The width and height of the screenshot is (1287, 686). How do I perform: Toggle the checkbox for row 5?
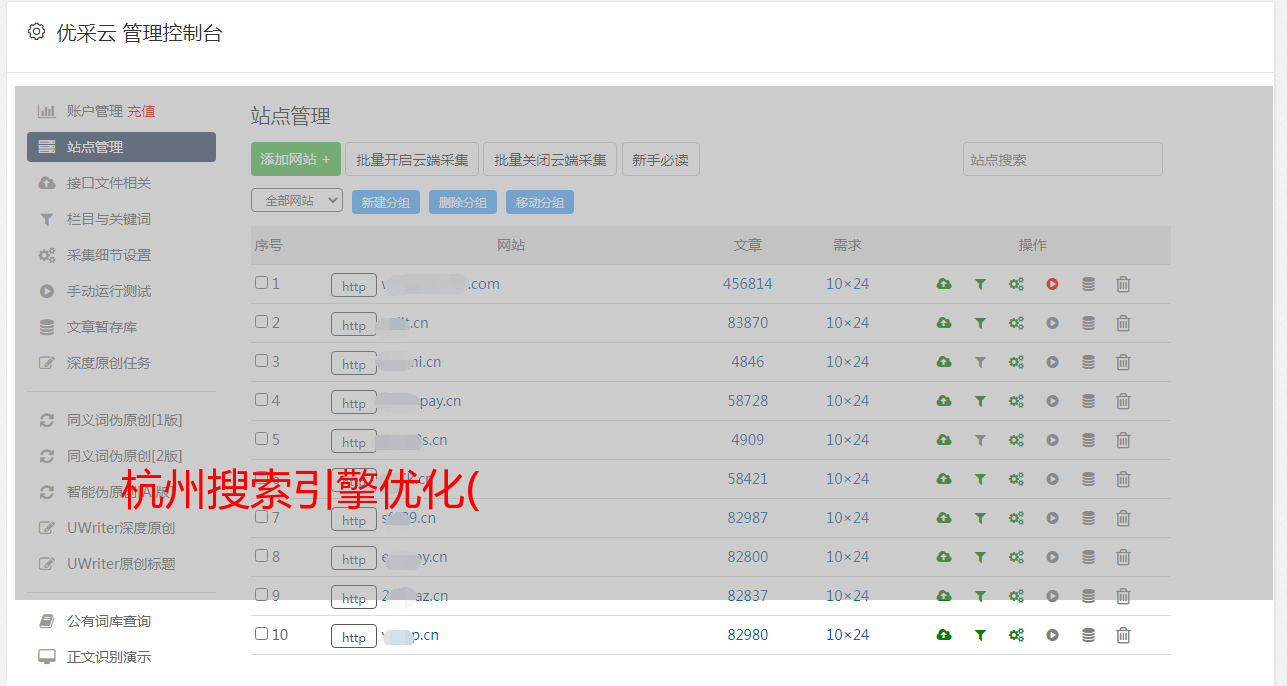(261, 439)
